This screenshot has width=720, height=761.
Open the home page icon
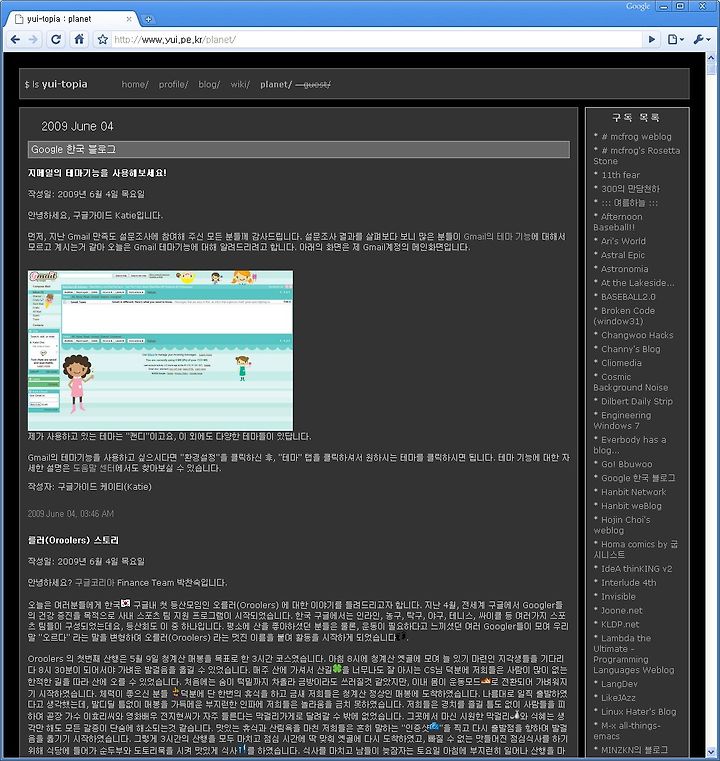point(79,39)
